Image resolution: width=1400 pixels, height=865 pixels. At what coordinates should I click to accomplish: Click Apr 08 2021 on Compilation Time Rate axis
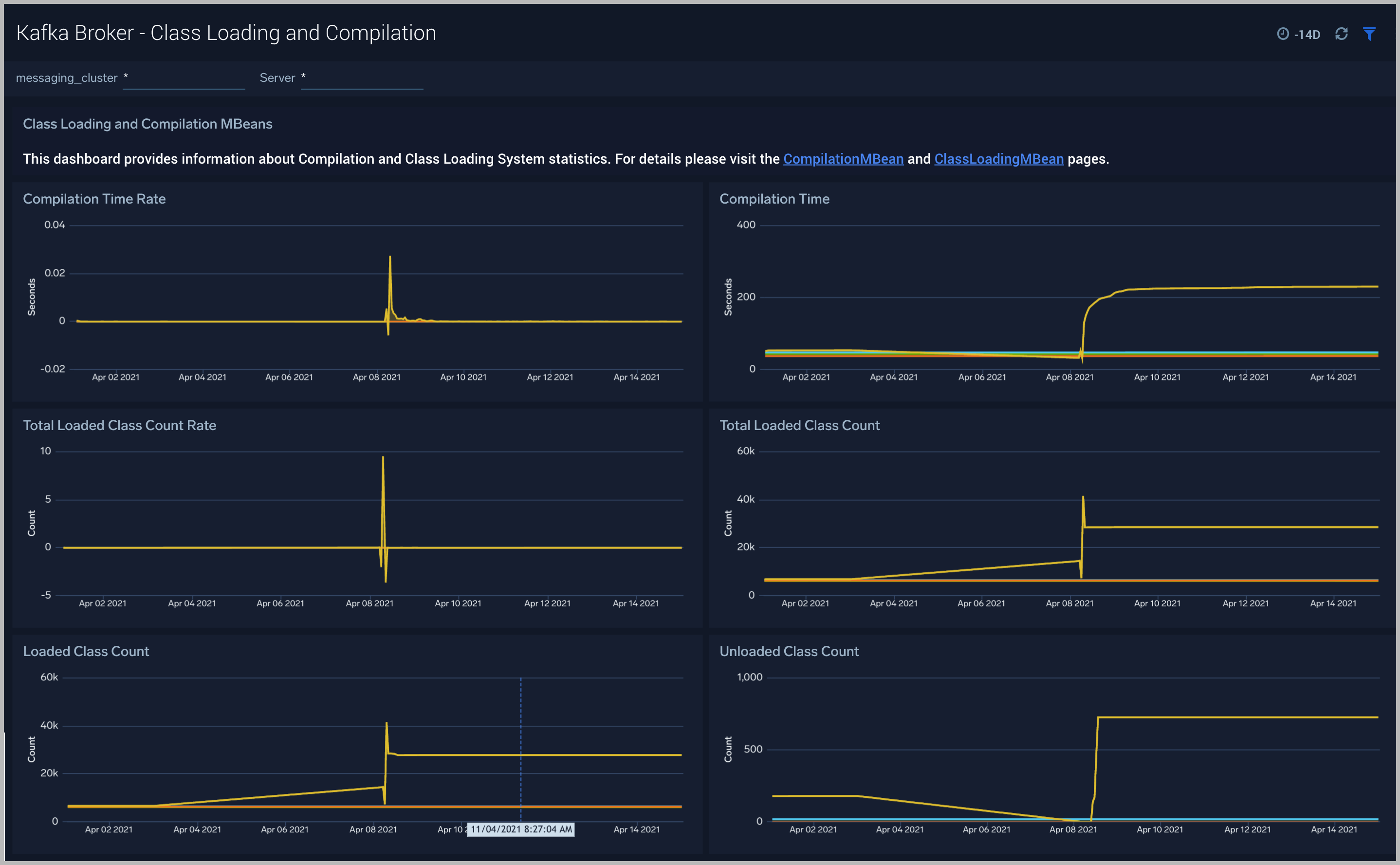(377, 377)
